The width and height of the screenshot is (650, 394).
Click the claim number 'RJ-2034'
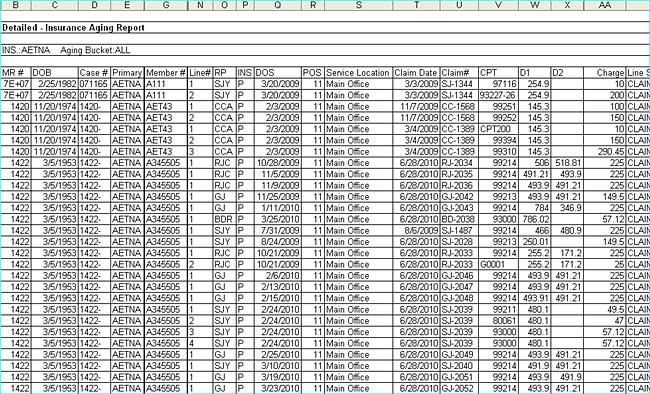(459, 163)
